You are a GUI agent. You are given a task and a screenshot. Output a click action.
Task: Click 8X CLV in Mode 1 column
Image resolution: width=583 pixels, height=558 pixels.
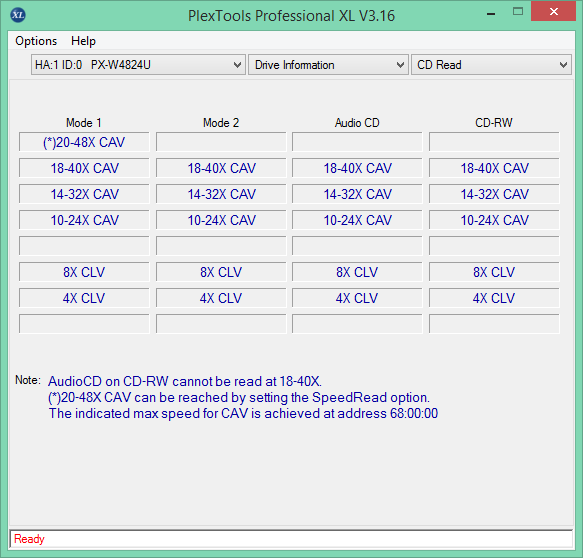point(84,272)
